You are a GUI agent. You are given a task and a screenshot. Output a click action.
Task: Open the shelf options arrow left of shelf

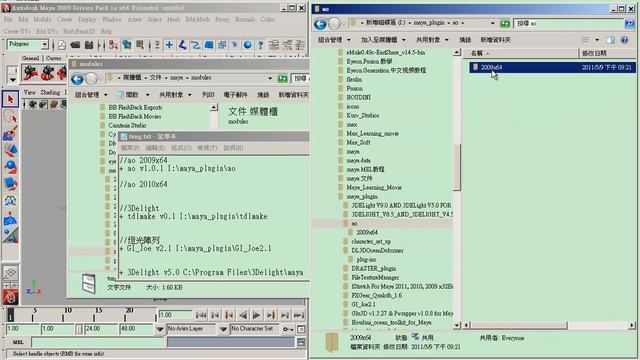coord(12,80)
